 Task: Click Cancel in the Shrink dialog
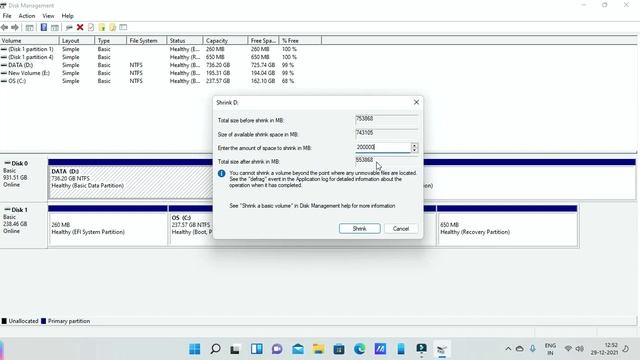[x=401, y=229]
